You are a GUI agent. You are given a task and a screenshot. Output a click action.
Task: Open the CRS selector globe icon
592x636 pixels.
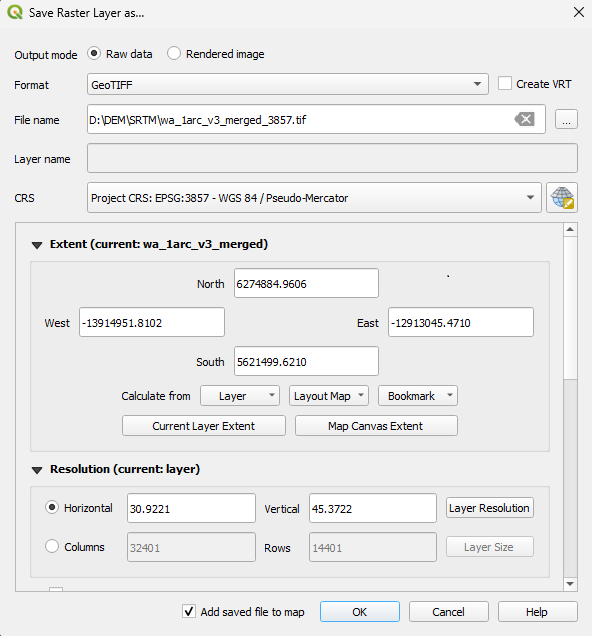[x=562, y=198]
